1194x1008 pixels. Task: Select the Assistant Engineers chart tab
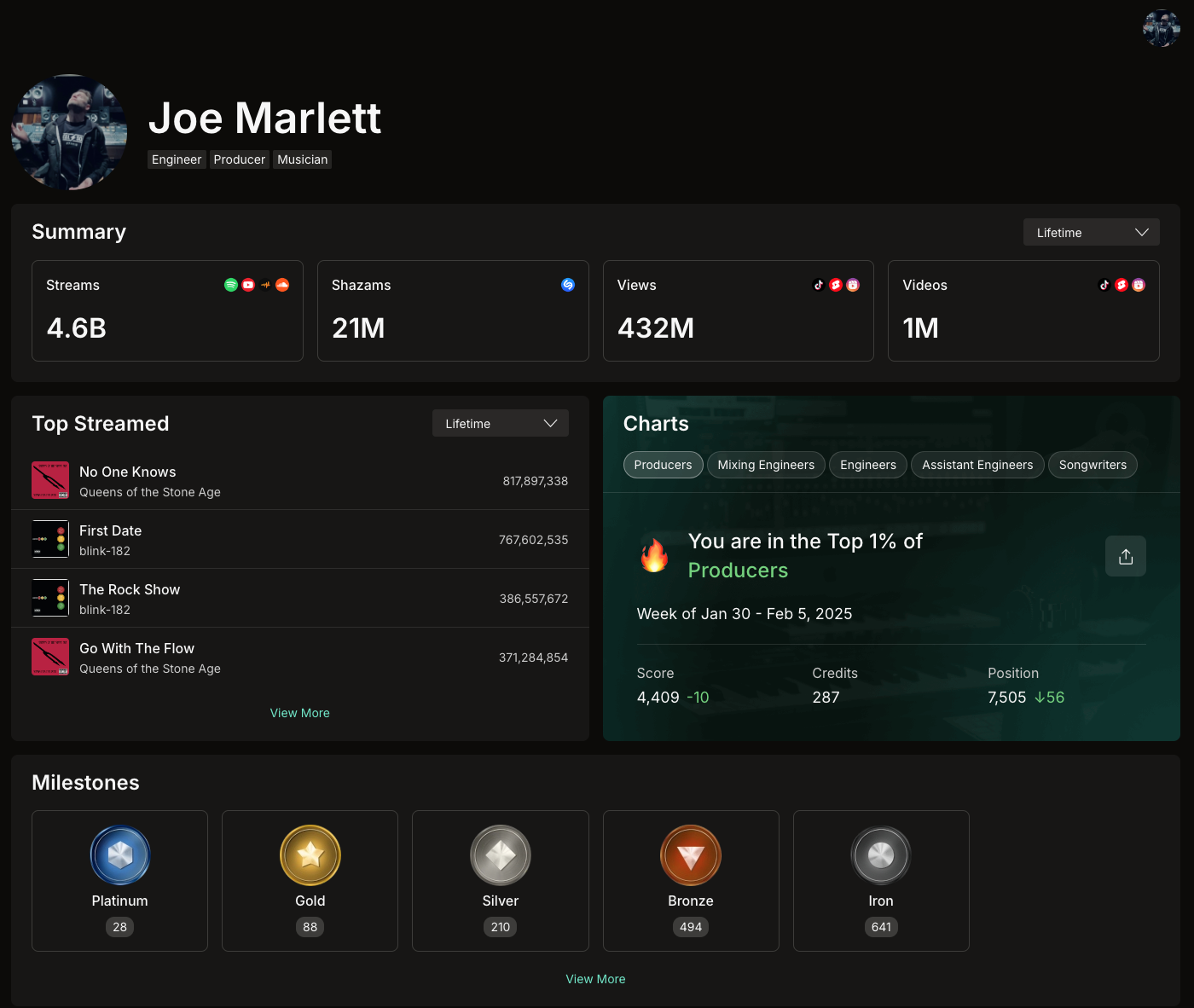[x=977, y=465]
